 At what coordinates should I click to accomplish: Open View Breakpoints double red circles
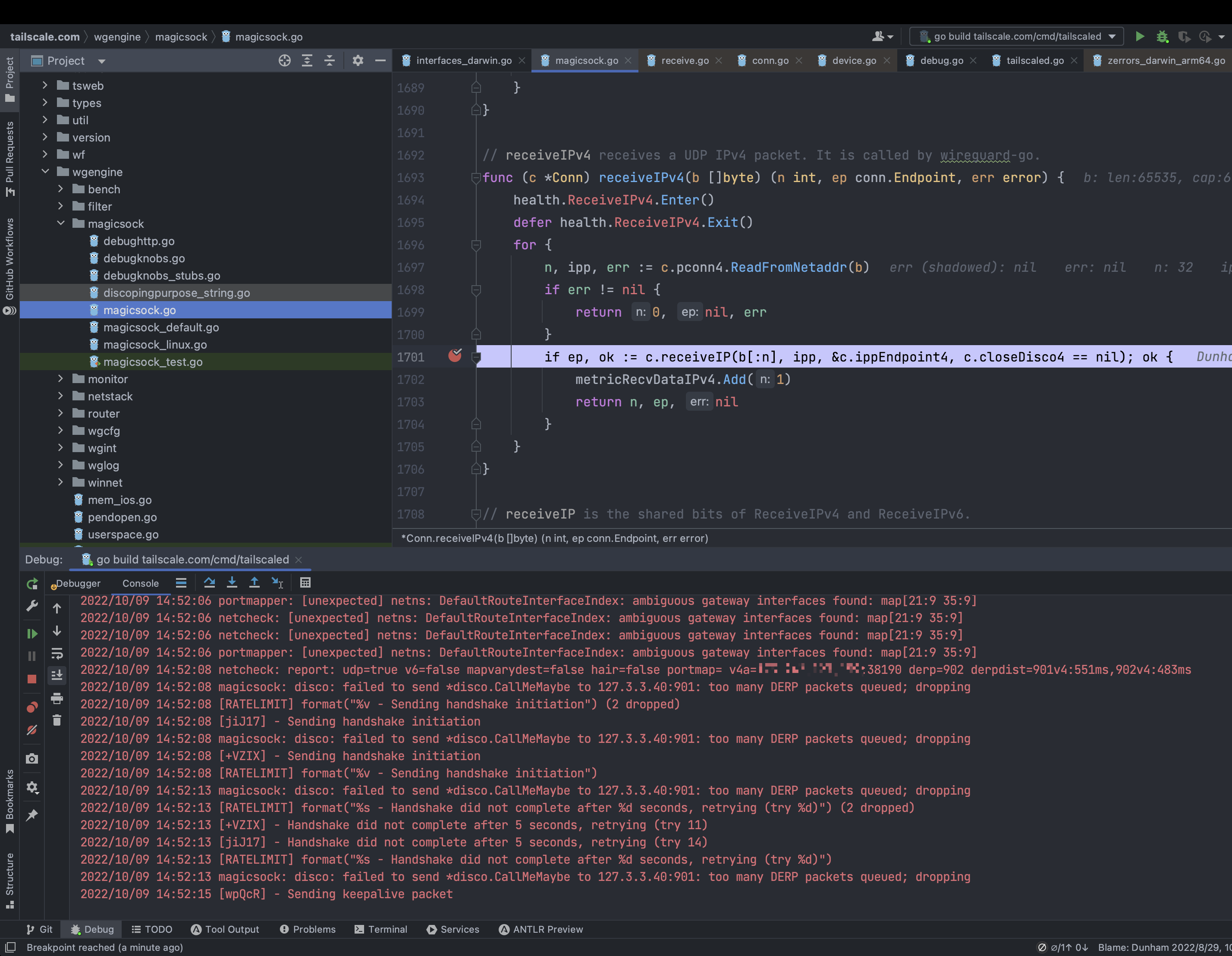pyautogui.click(x=32, y=707)
